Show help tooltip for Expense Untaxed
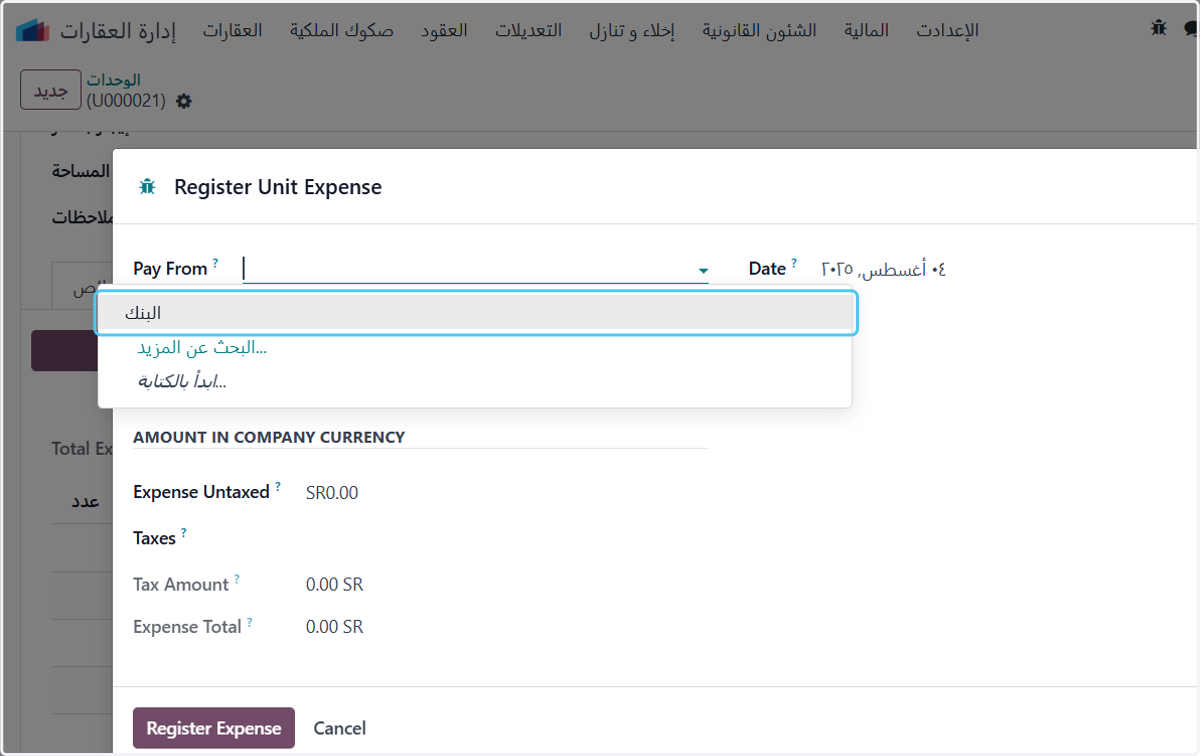This screenshot has width=1200, height=756. click(278, 486)
